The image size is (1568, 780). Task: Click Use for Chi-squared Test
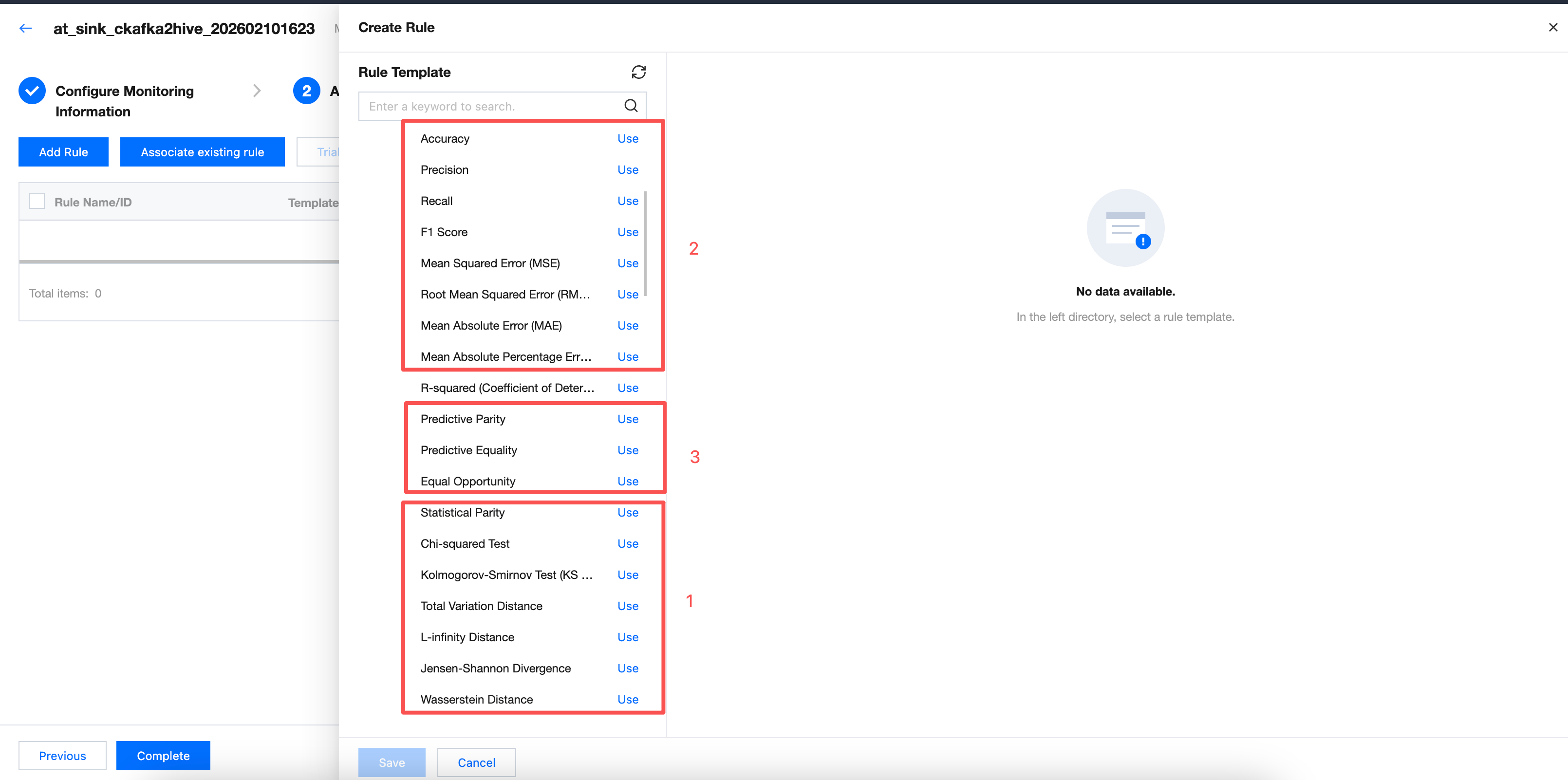(x=627, y=543)
